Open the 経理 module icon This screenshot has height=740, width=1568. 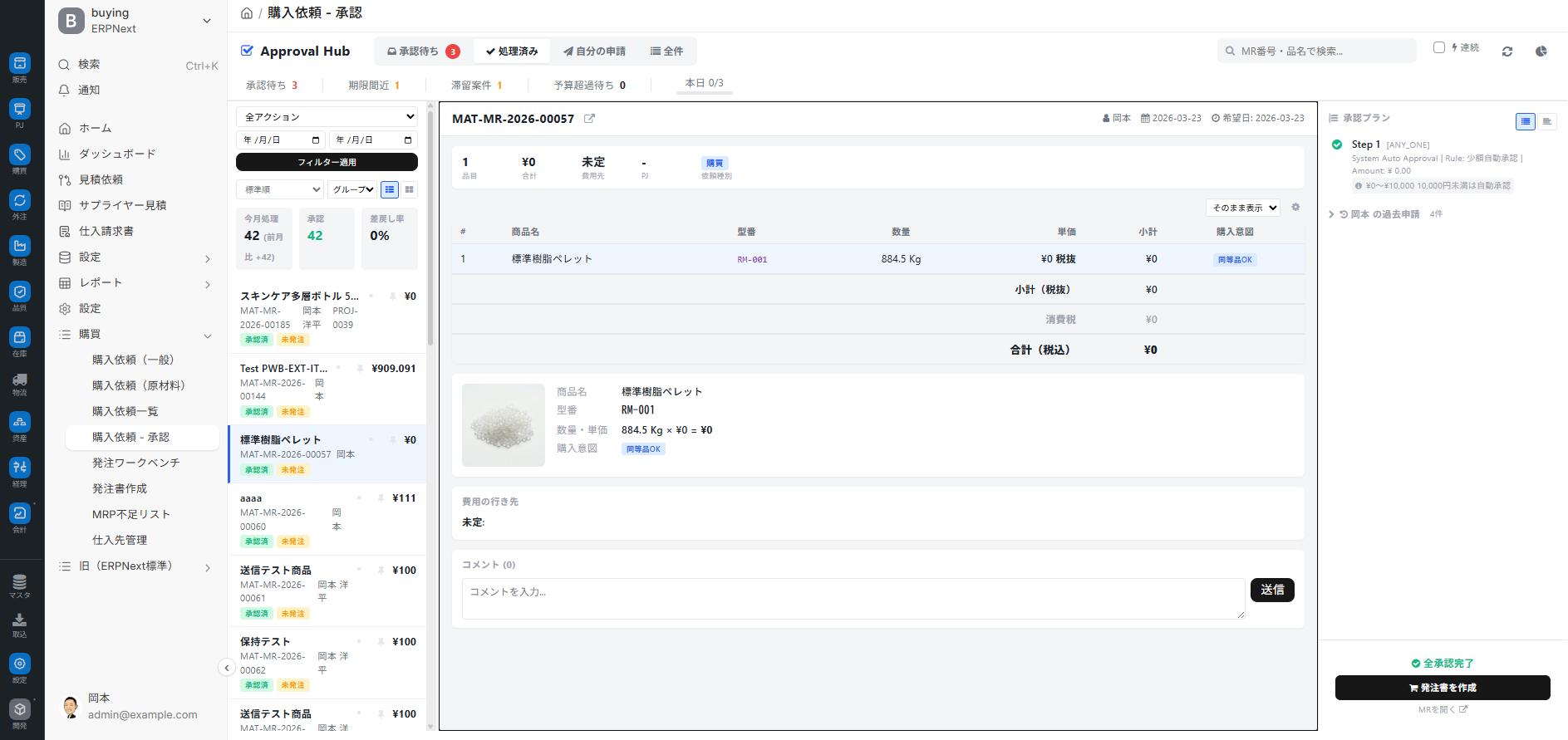20,471
